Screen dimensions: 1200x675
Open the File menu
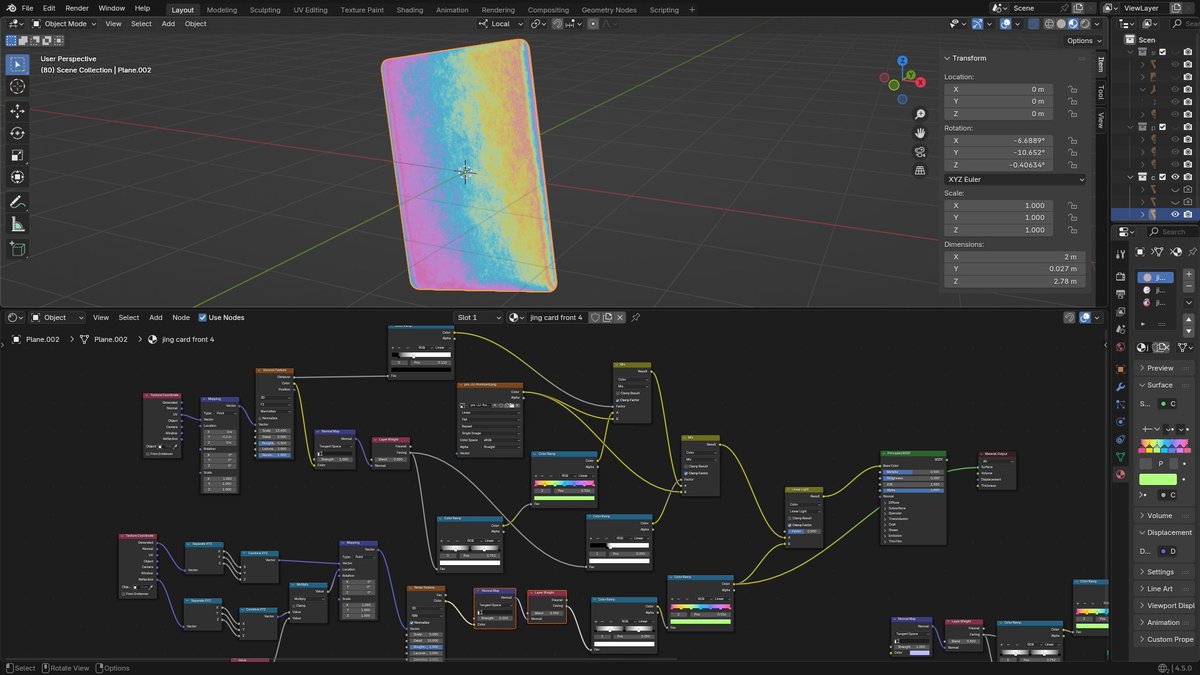pyautogui.click(x=27, y=8)
